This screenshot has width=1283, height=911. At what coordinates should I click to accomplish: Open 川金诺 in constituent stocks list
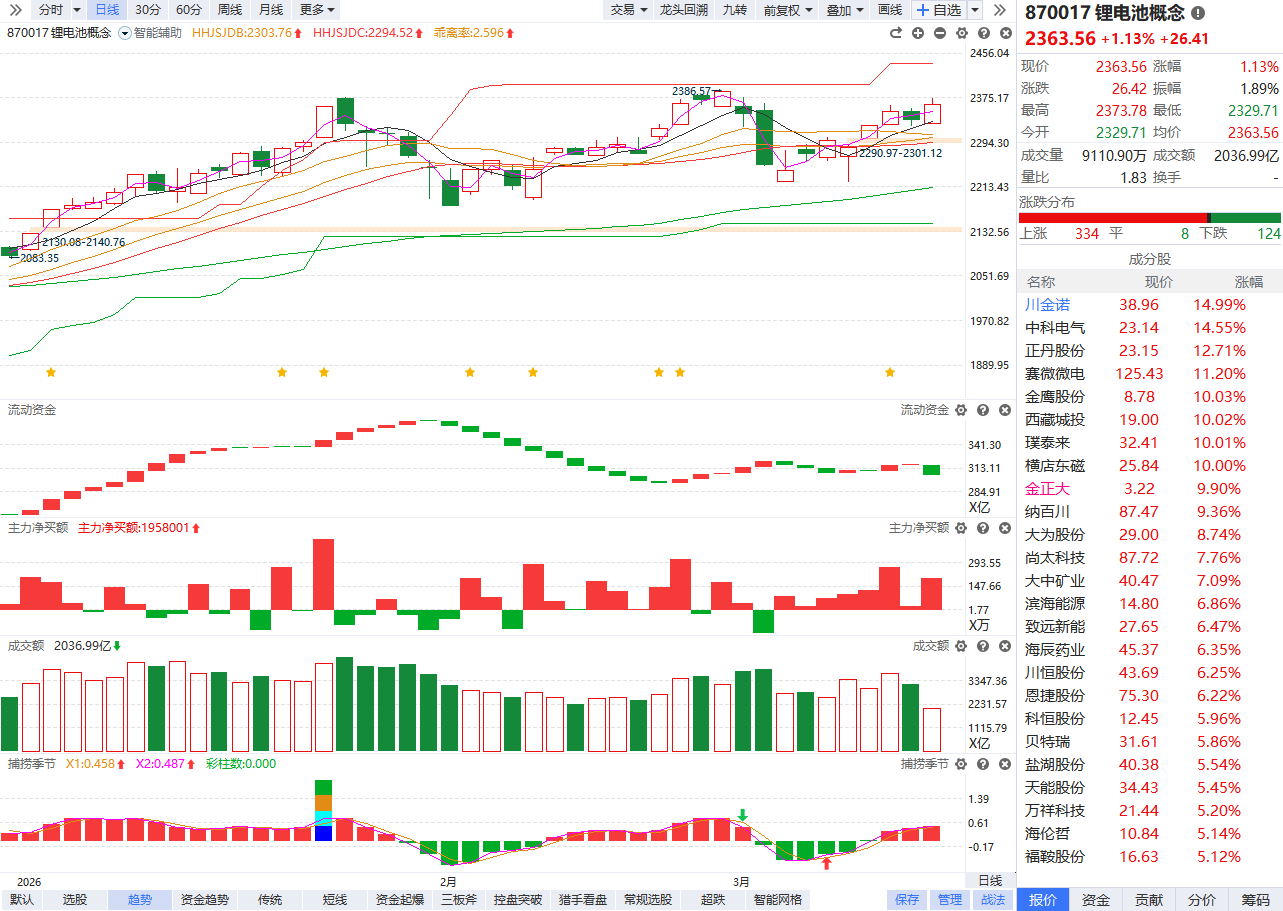(x=1047, y=305)
